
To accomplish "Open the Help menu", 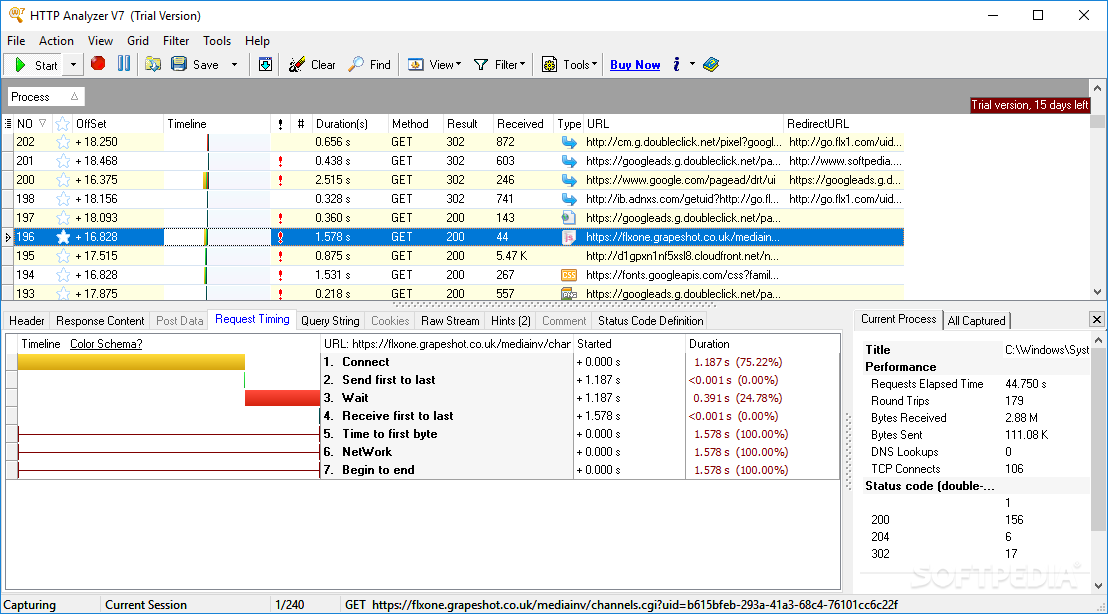I will point(257,41).
